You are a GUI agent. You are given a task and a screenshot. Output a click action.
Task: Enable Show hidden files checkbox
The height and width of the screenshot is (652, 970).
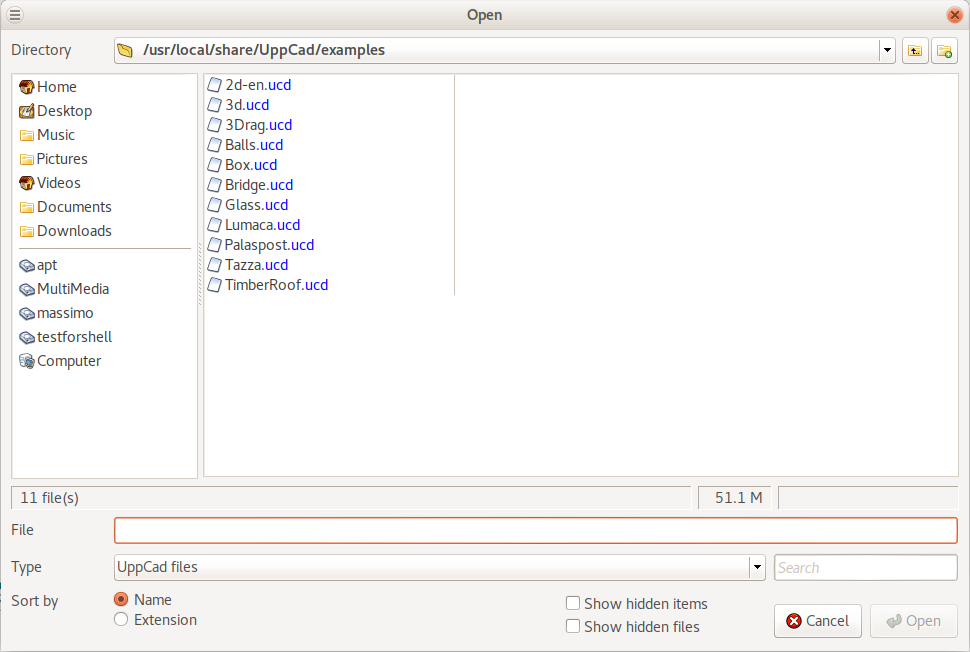pos(573,626)
